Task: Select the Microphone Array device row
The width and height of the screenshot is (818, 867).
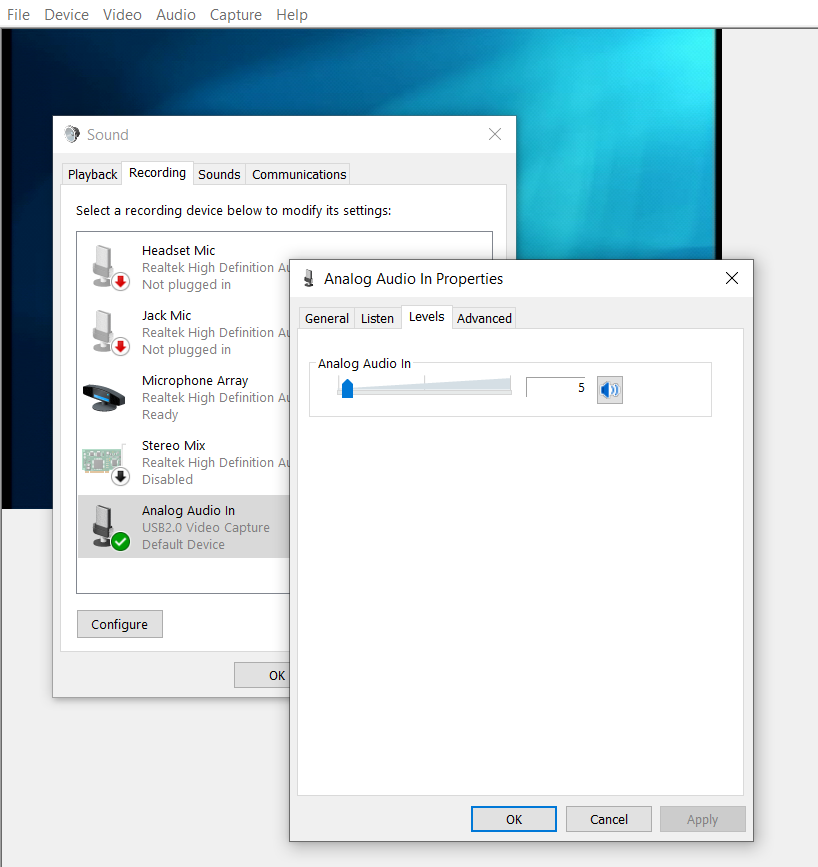Action: [184, 398]
